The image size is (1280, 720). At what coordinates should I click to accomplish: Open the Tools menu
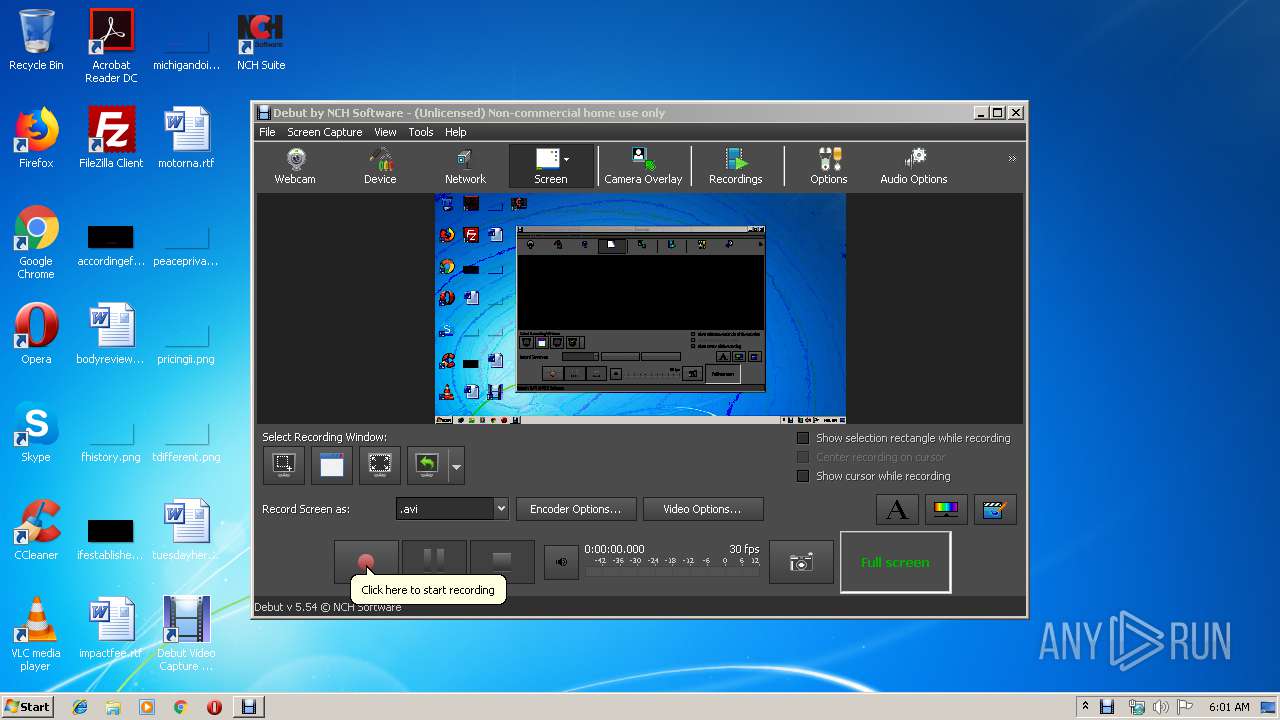421,132
